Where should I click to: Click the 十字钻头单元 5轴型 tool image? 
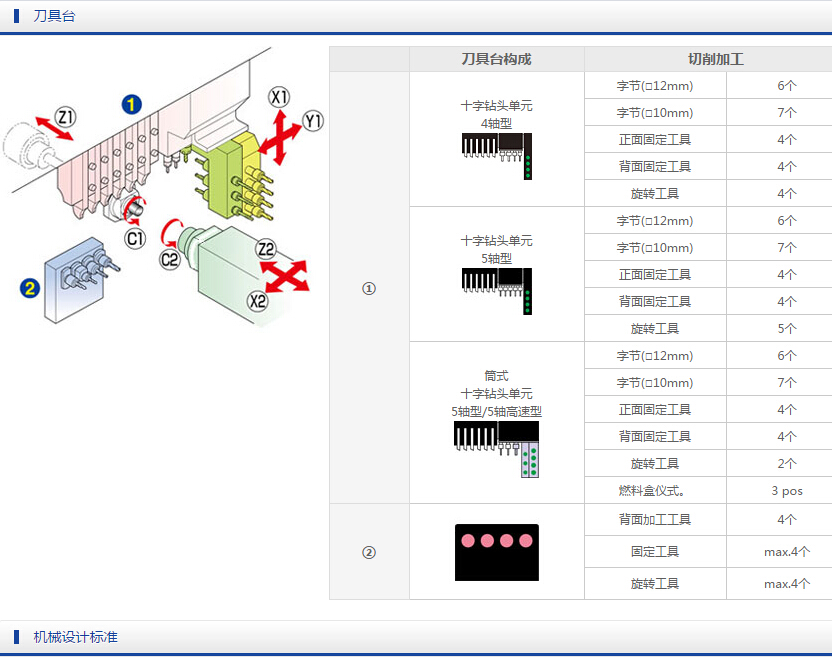(x=497, y=290)
